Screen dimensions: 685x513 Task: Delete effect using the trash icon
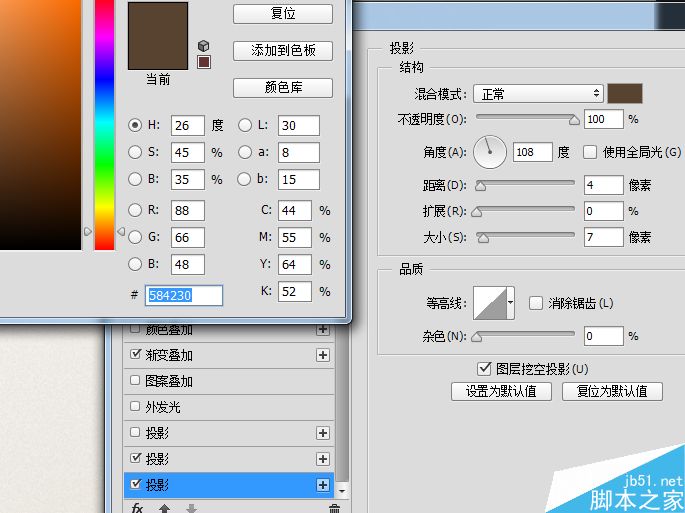pos(334,508)
